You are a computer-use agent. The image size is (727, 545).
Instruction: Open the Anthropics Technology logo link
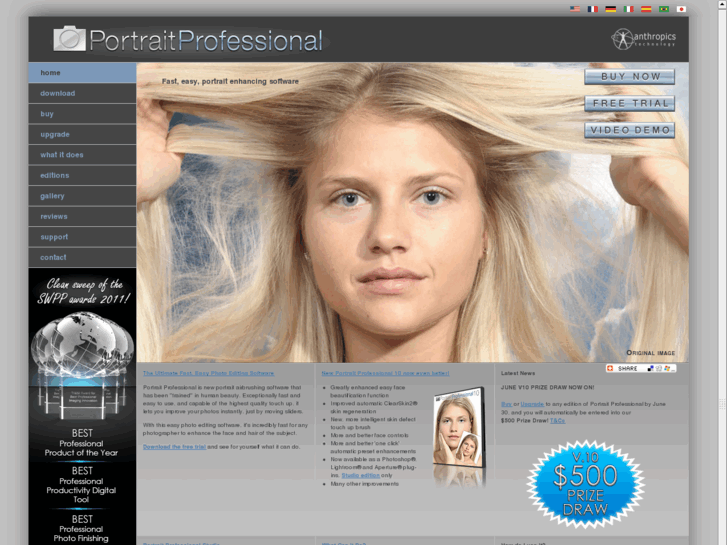pos(643,39)
